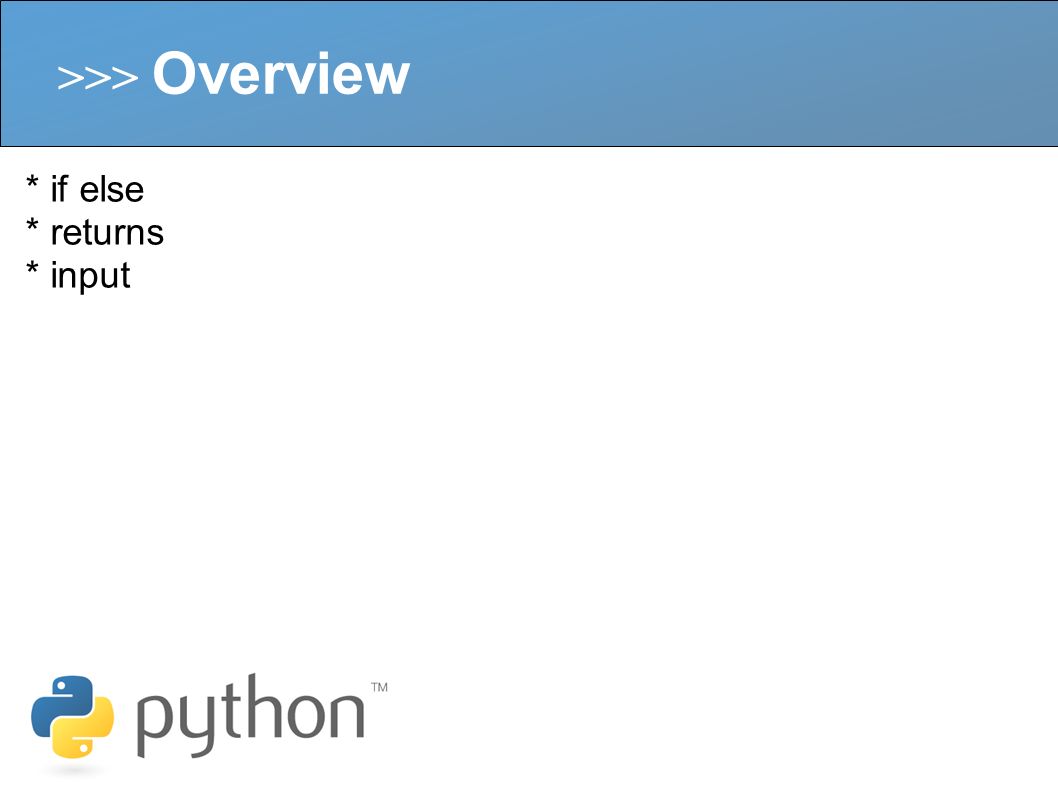The height and width of the screenshot is (793, 1058).
Task: Select the 'returns' bullet text
Action: pos(107,233)
